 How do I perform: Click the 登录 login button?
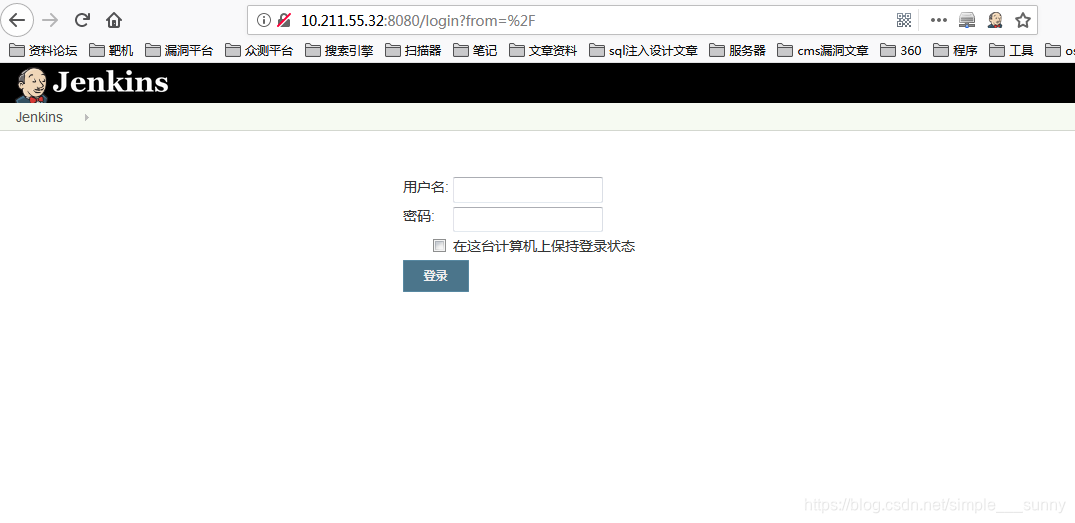(x=435, y=276)
